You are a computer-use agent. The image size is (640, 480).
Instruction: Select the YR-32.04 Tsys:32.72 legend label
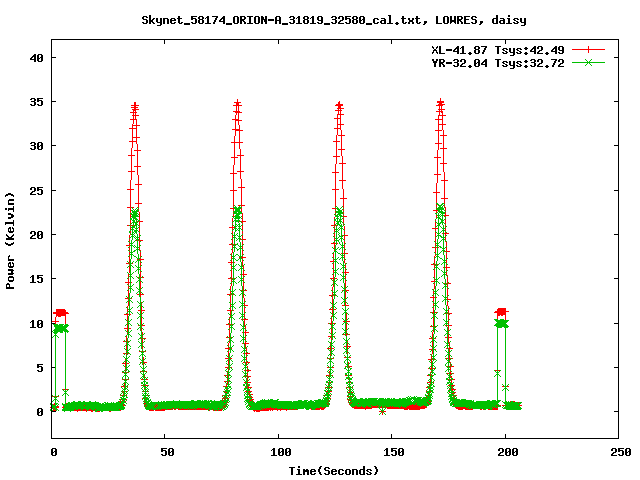pos(498,63)
